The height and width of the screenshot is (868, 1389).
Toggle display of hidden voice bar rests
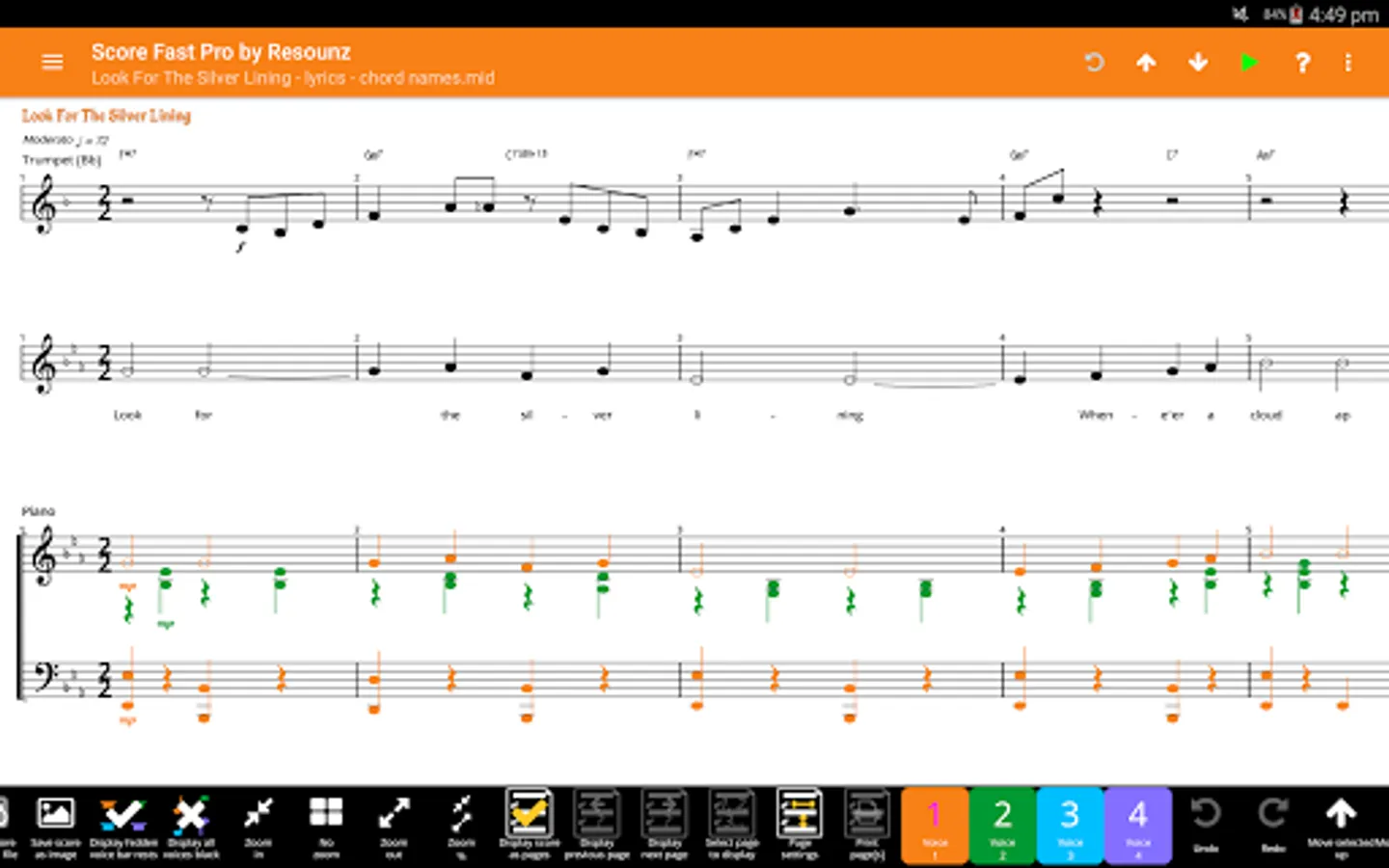123,826
